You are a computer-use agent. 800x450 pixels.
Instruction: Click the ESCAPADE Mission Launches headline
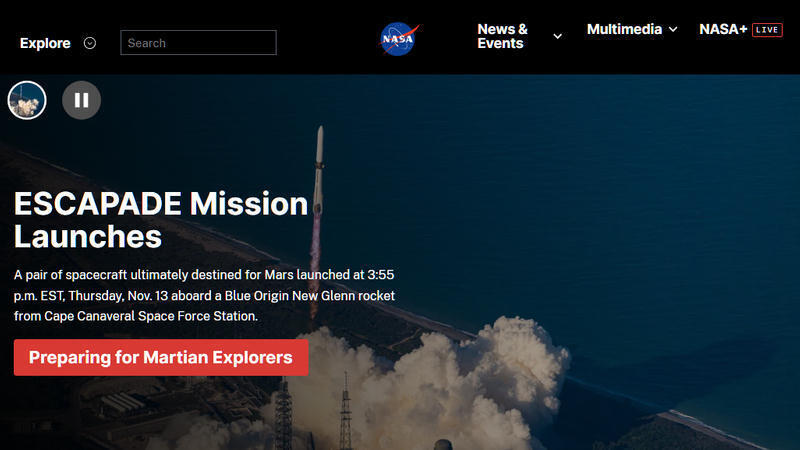point(161,220)
